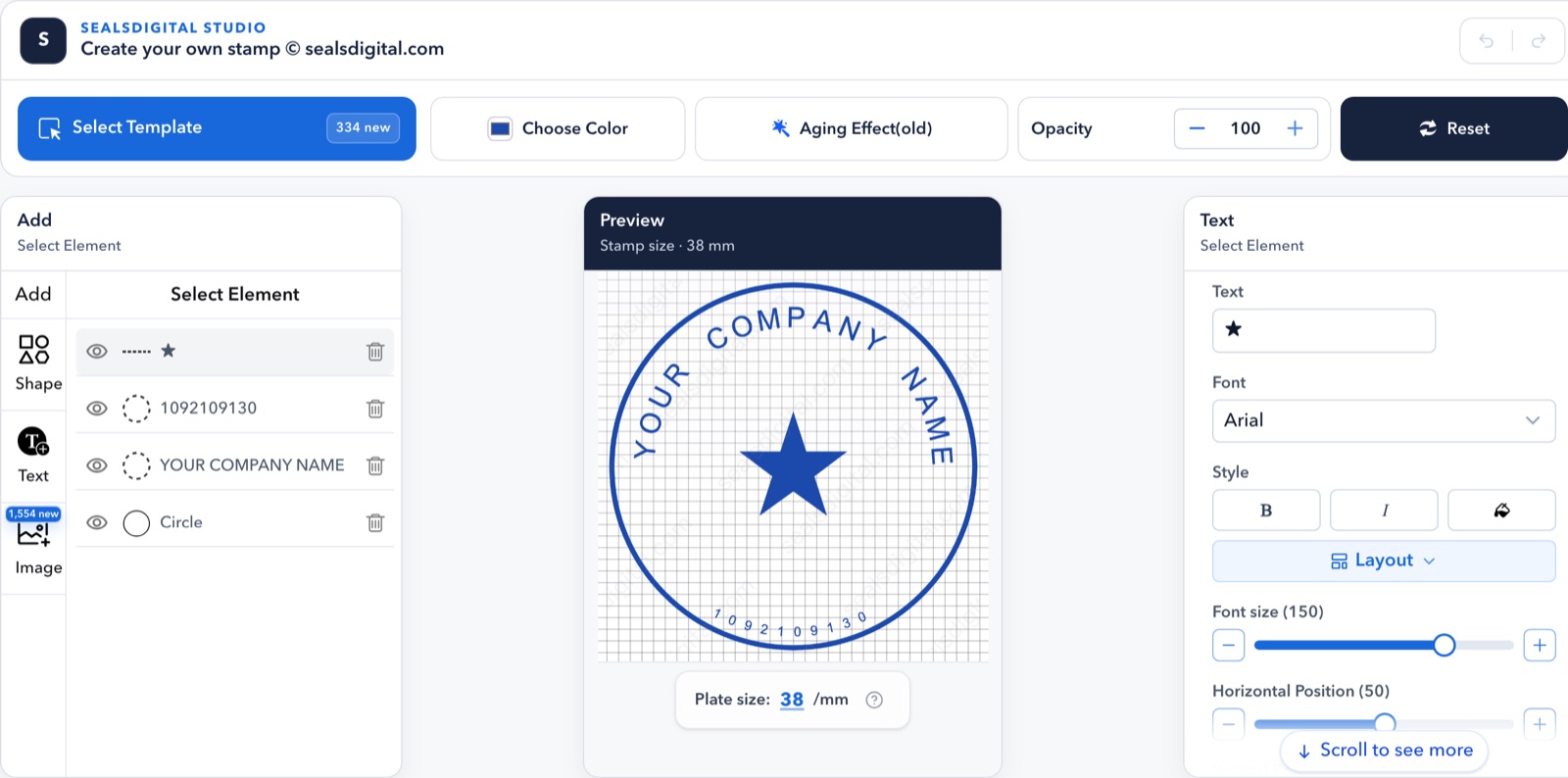
Task: Increase font size with plus button
Action: click(x=1540, y=645)
